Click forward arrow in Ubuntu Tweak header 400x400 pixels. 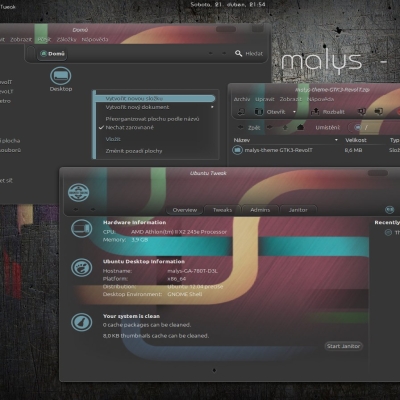(x=93, y=210)
